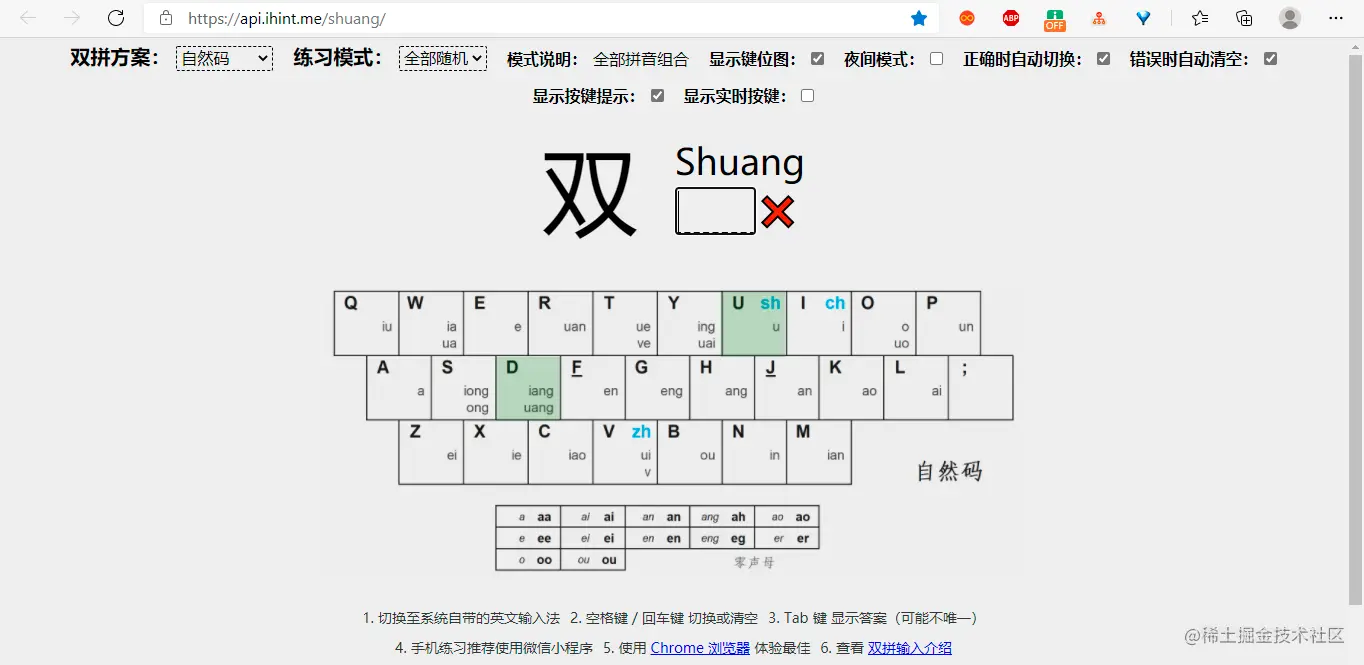Open the 双拼方案 dropdown showing 自然码
The width and height of the screenshot is (1364, 665).
click(224, 58)
